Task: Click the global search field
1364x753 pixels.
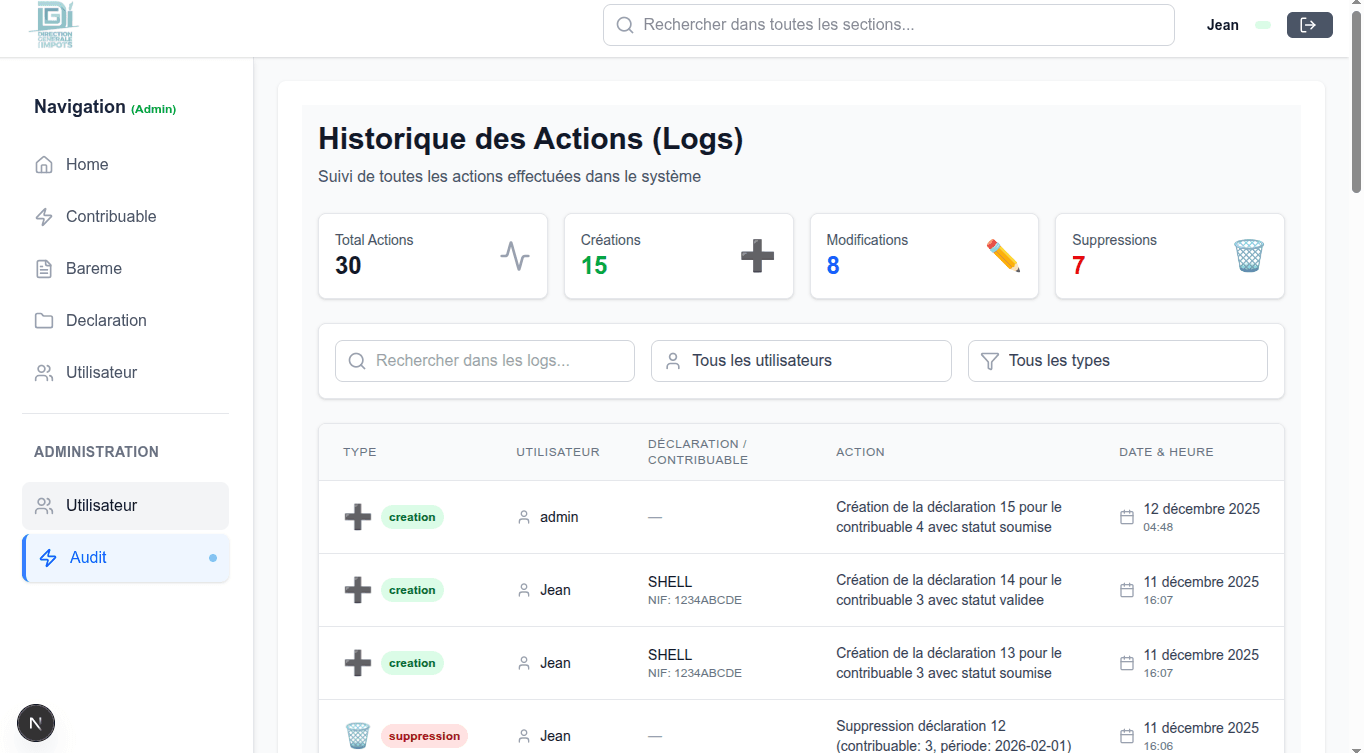Action: pyautogui.click(x=889, y=25)
